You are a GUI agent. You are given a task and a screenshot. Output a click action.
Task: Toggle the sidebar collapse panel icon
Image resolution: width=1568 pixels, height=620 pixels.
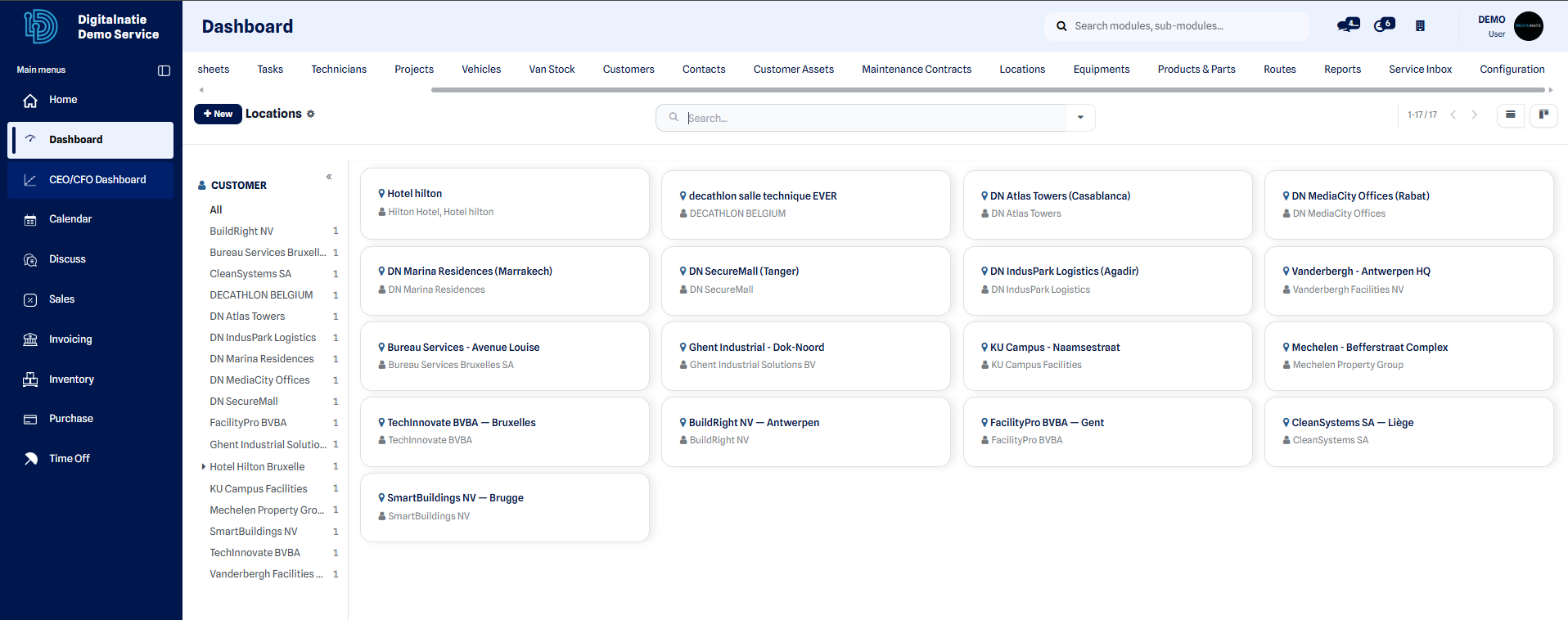coord(164,70)
